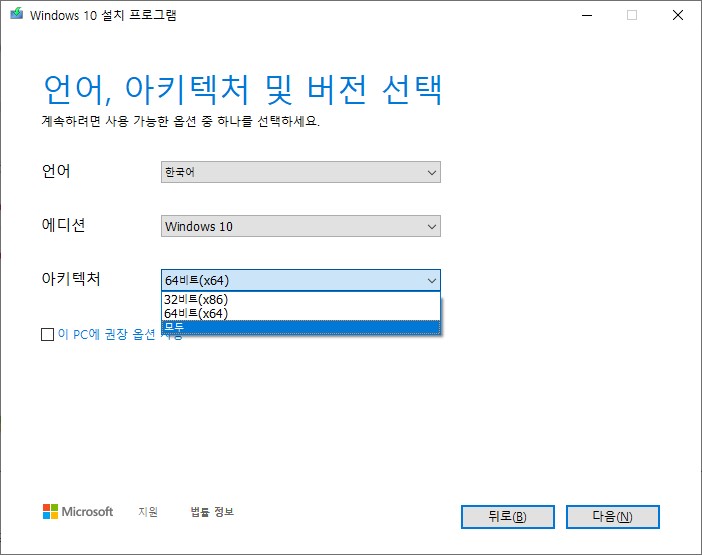Click the 뒤로(B) back button
Image resolution: width=702 pixels, height=555 pixels.
[x=508, y=517]
